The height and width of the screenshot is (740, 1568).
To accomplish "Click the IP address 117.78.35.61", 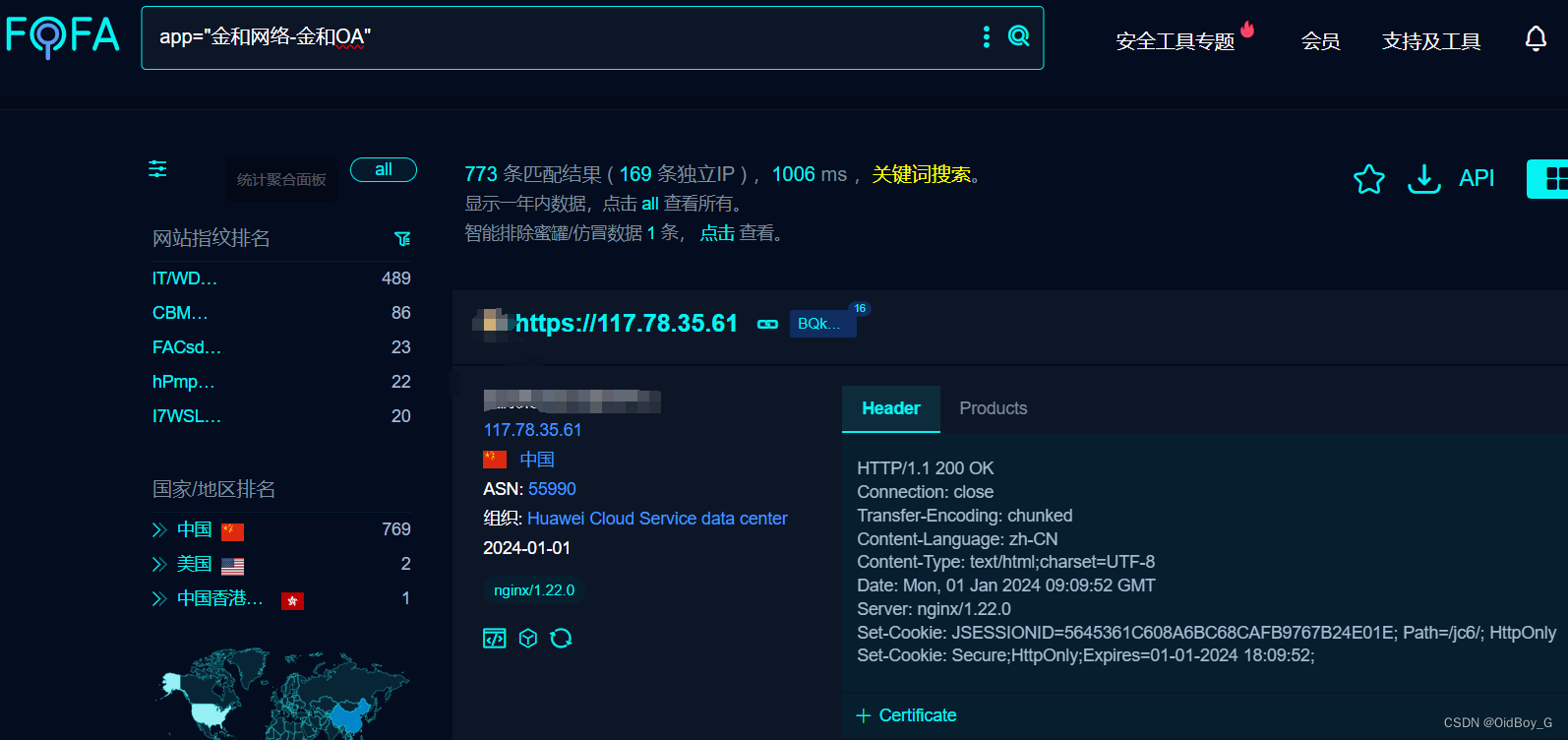I will [532, 430].
